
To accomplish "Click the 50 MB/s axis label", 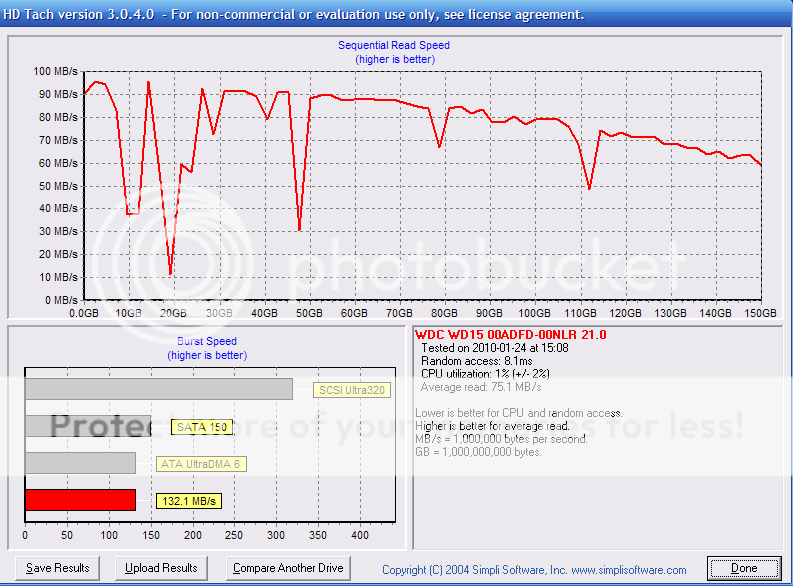I will click(x=58, y=186).
